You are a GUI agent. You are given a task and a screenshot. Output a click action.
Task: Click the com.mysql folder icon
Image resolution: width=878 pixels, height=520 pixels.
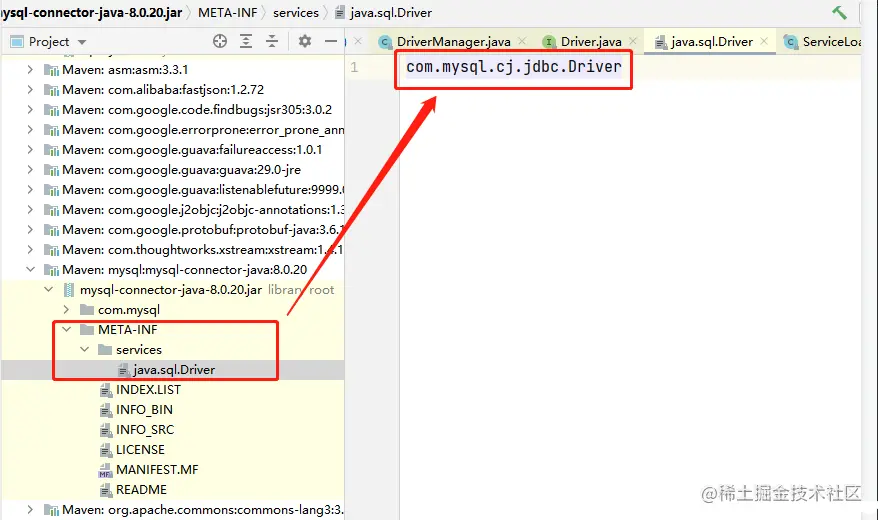(x=87, y=310)
